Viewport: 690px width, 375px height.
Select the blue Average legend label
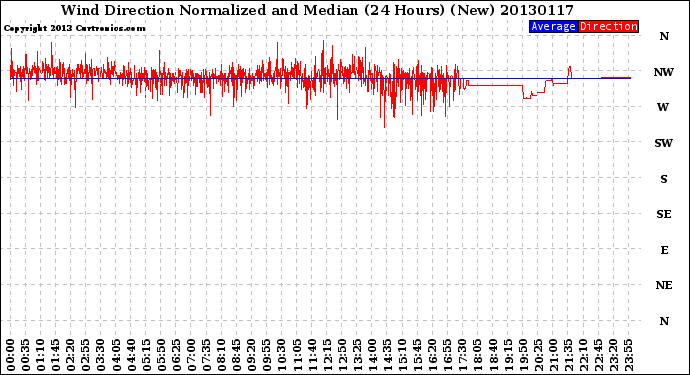click(553, 26)
